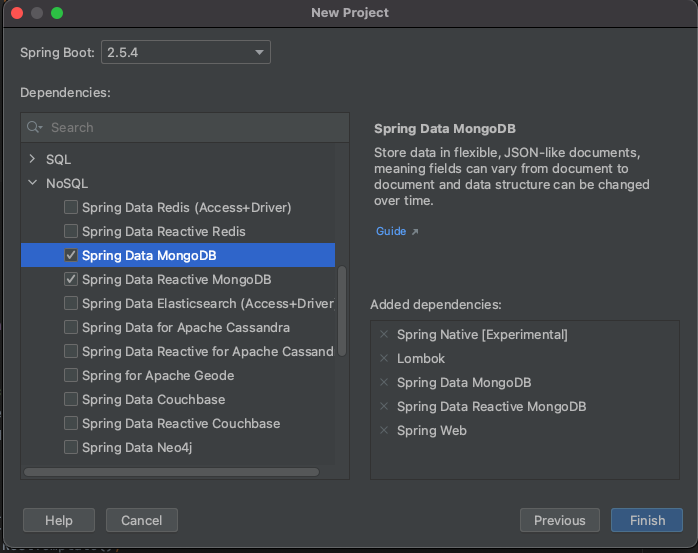Image resolution: width=698 pixels, height=553 pixels.
Task: Check the Spring Data Neo4j checkbox
Action: click(x=71, y=448)
